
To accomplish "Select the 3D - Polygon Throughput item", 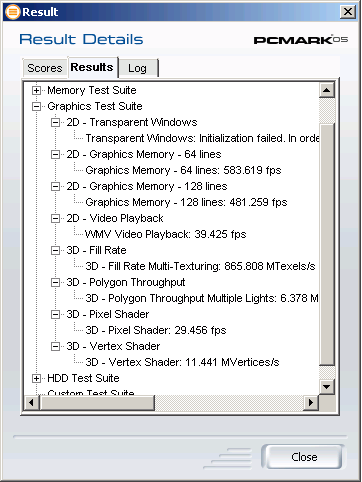I will pyautogui.click(x=126, y=282).
